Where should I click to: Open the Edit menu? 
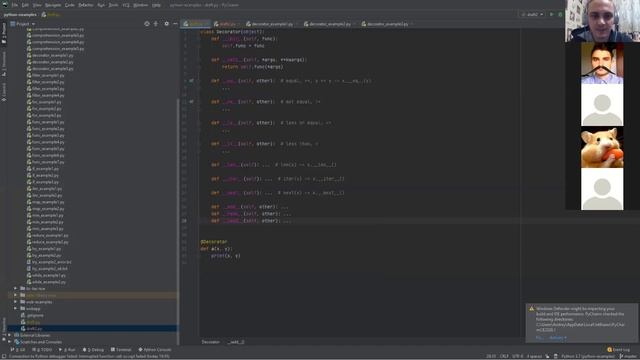[25, 5]
